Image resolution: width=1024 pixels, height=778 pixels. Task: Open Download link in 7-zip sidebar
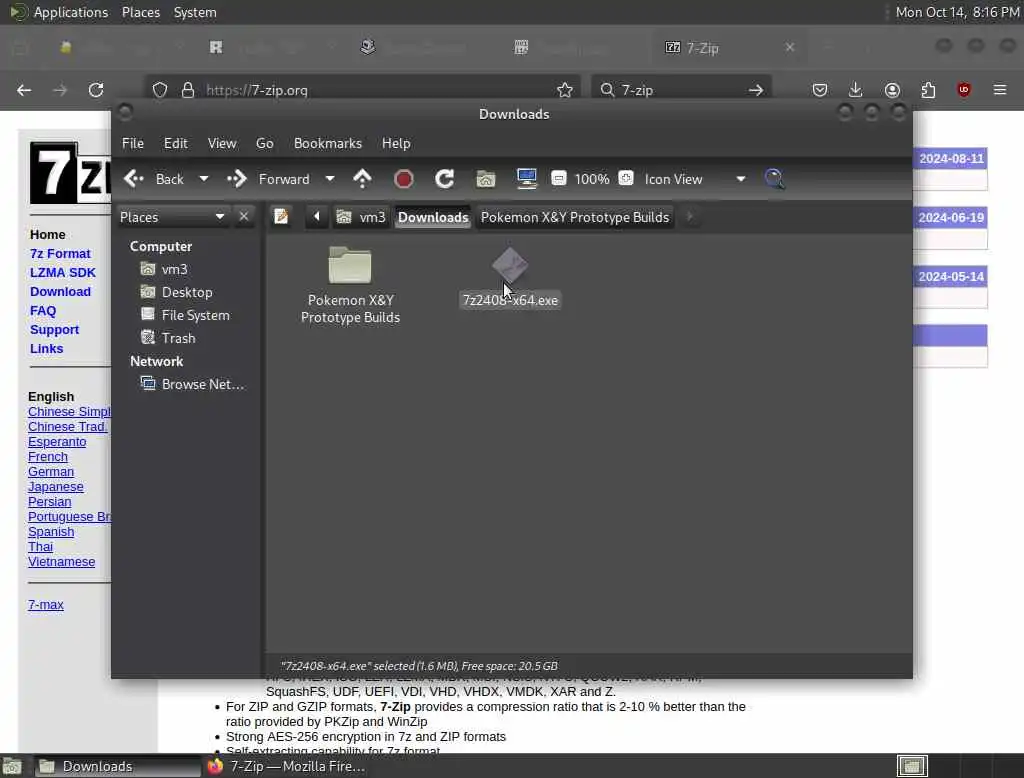60,291
